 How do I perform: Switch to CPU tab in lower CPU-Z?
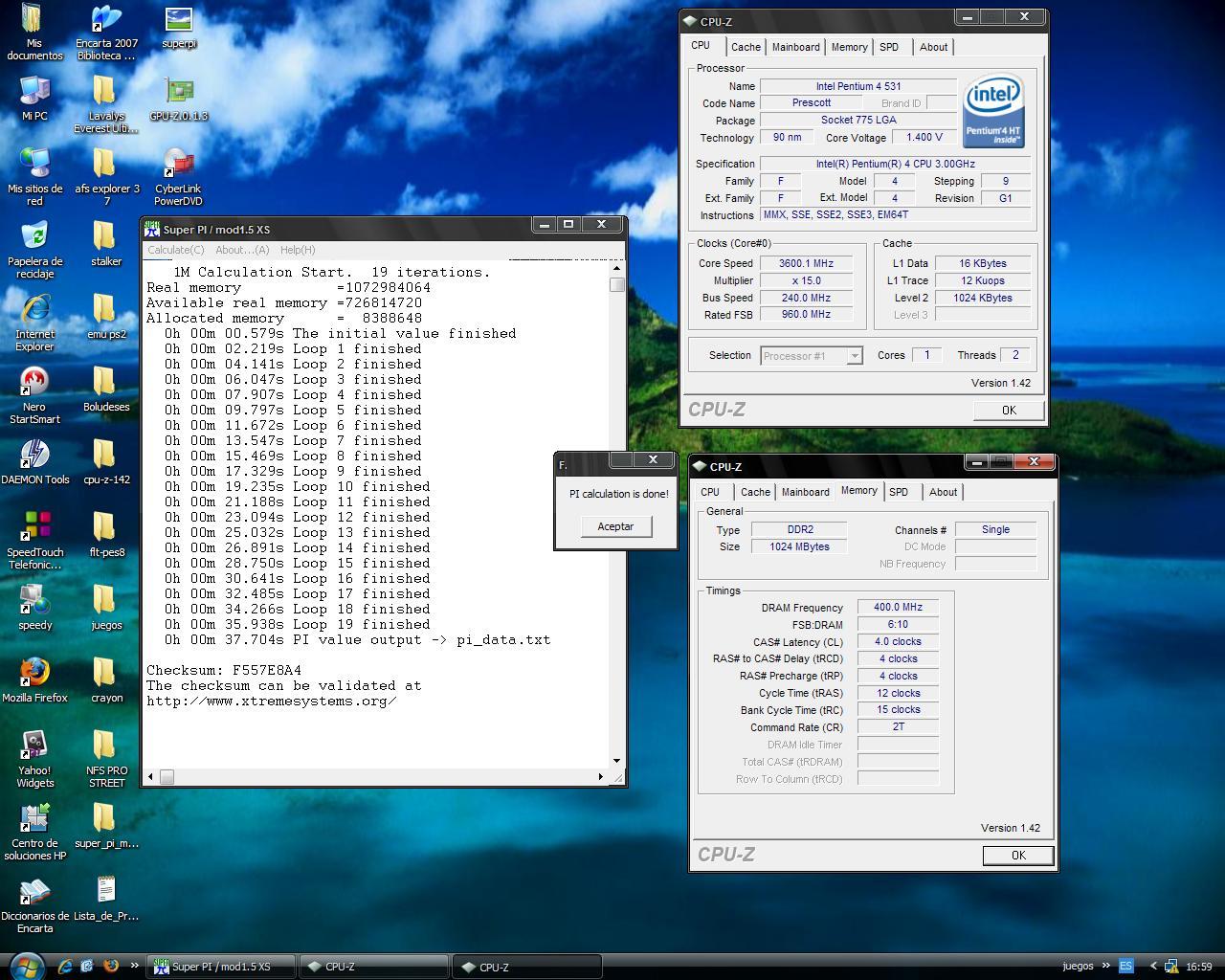click(710, 492)
